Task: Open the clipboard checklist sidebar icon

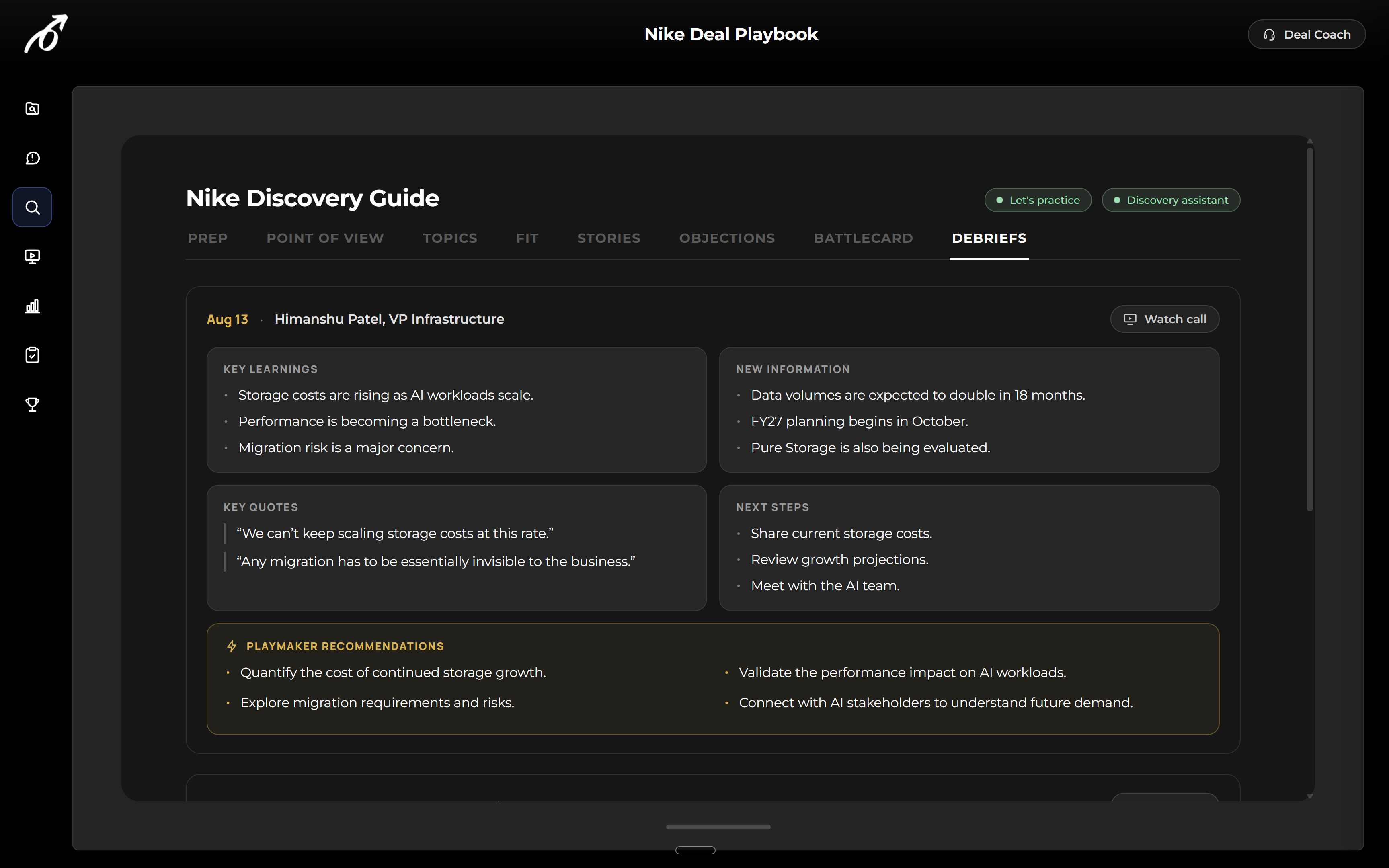Action: pyautogui.click(x=33, y=355)
